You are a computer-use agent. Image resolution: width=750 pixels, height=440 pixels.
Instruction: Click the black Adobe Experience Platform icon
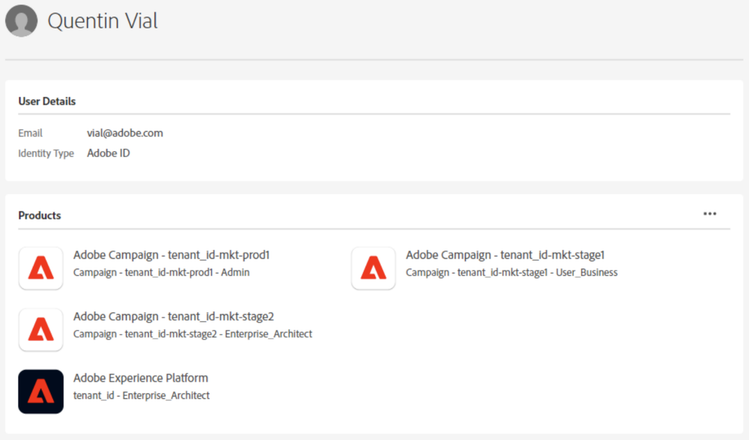[41, 391]
